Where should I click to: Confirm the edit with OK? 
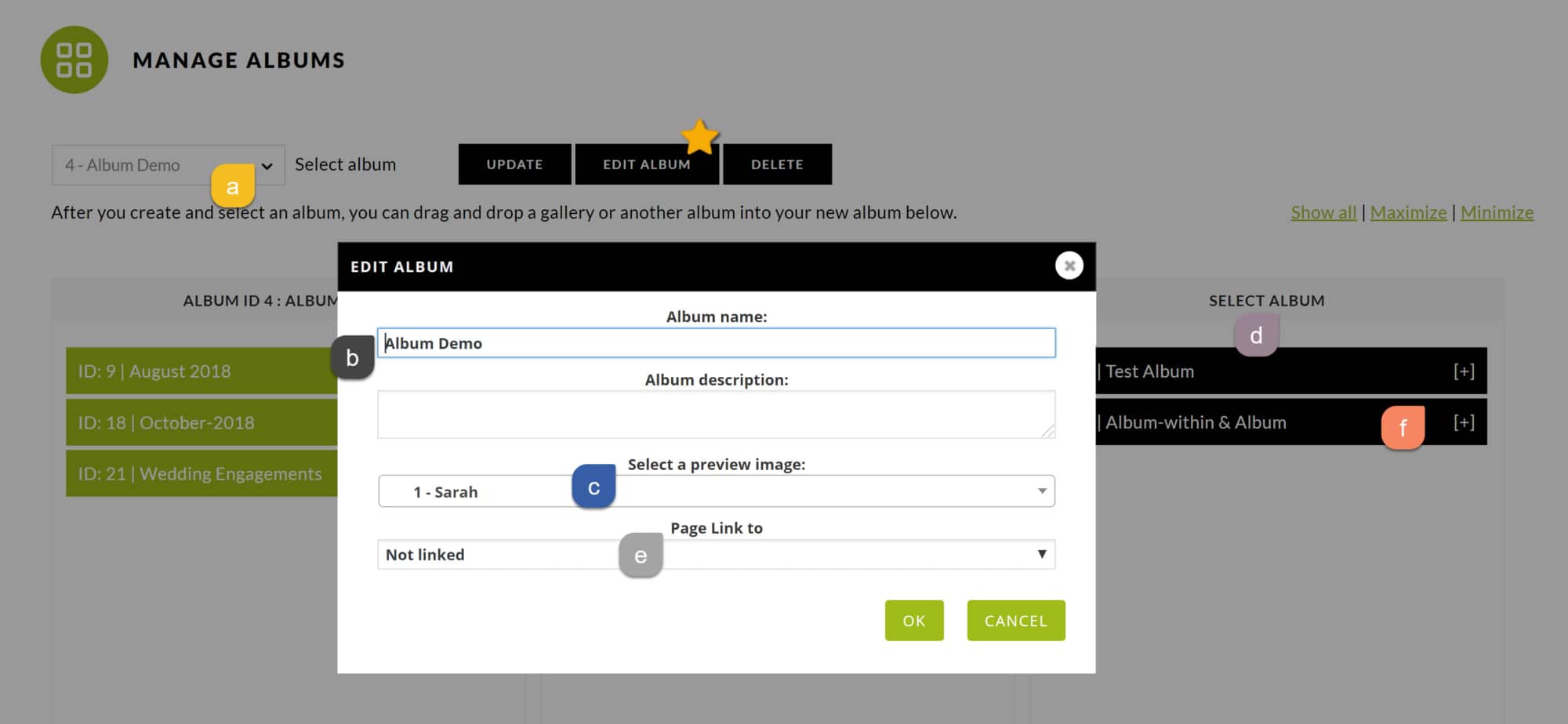(914, 621)
